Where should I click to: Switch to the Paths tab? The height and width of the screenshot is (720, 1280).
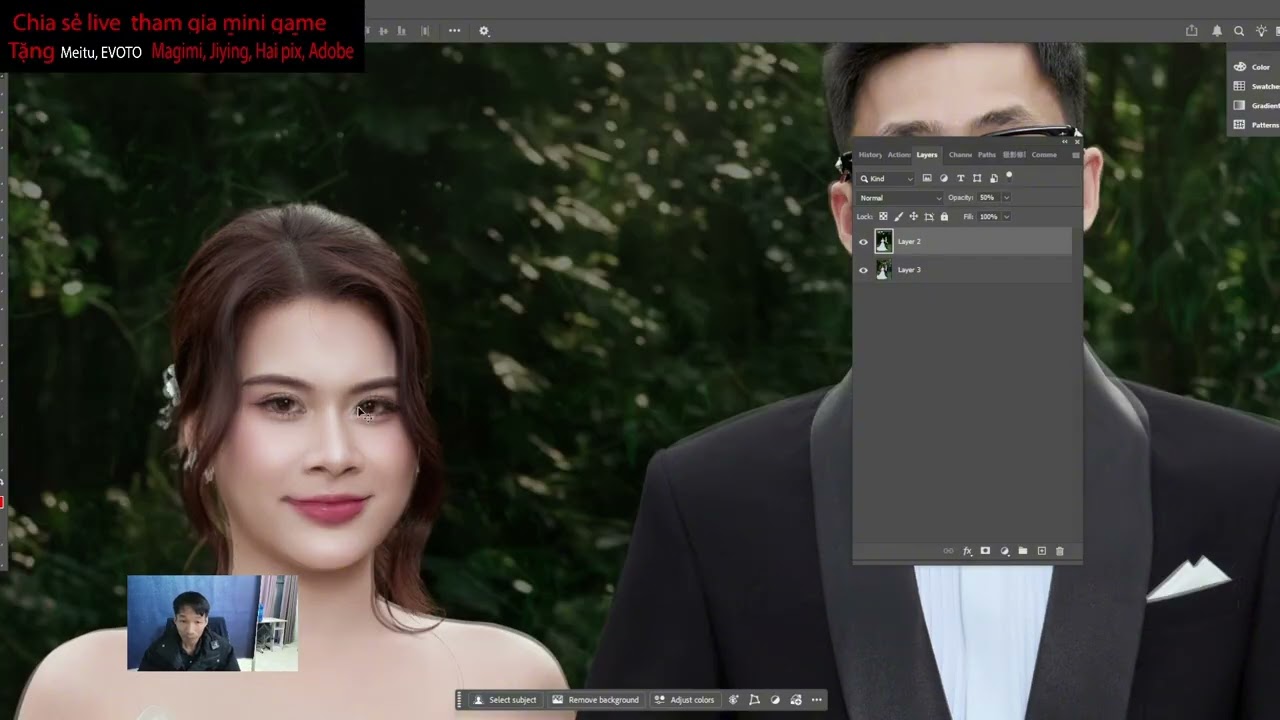pyautogui.click(x=987, y=155)
